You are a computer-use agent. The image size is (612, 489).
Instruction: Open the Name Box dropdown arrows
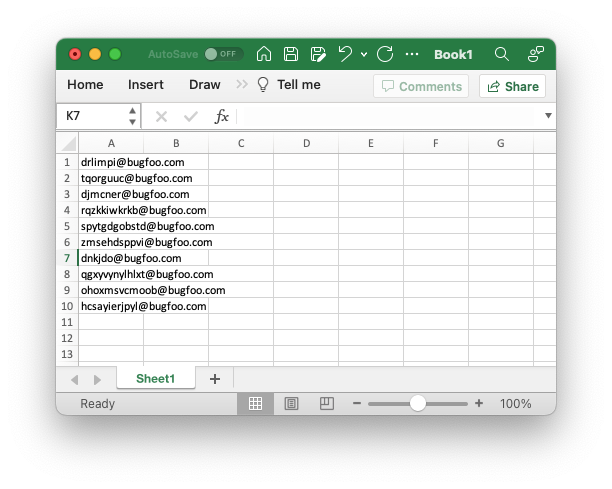pos(132,116)
